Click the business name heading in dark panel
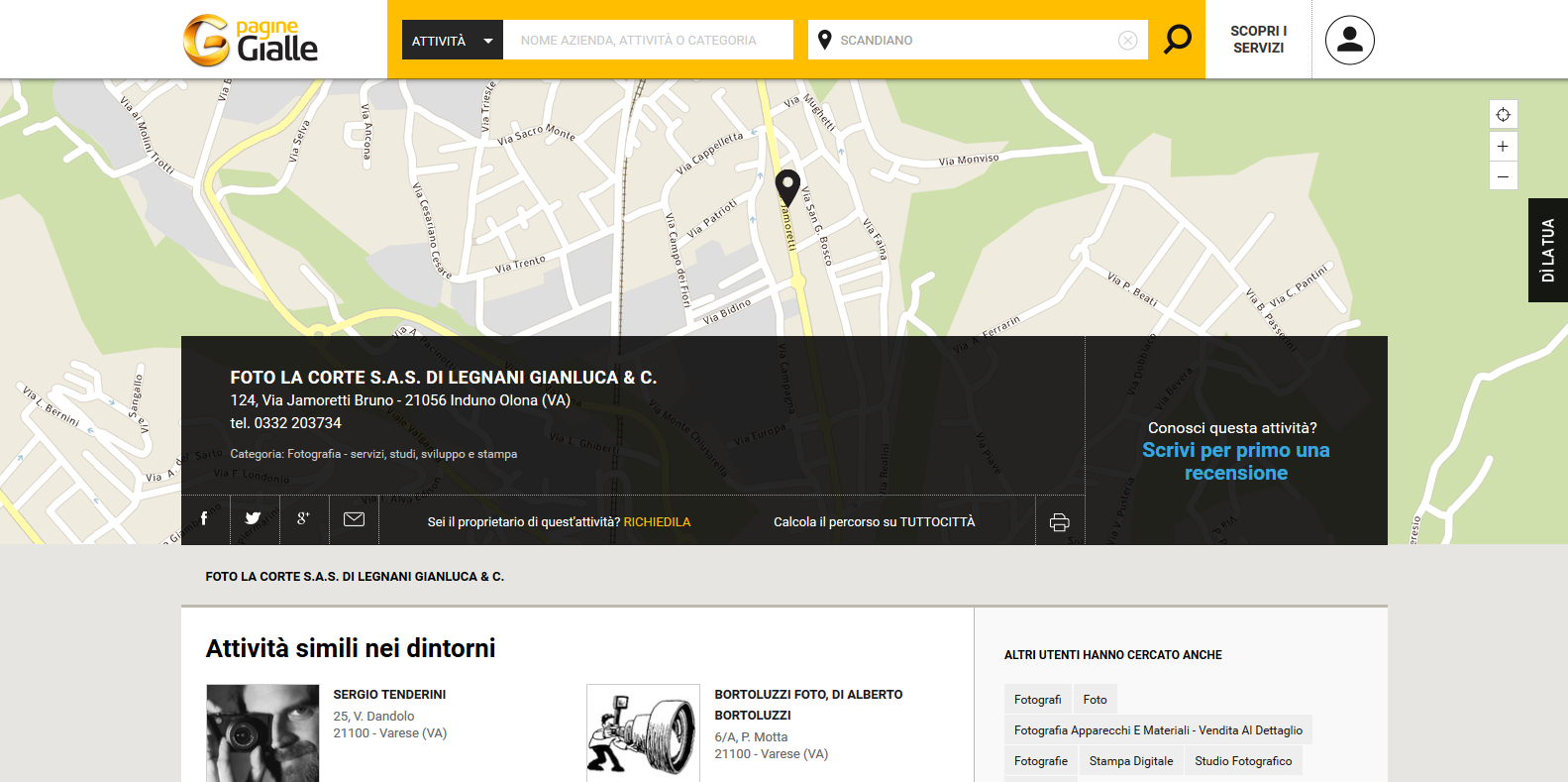 click(x=443, y=378)
